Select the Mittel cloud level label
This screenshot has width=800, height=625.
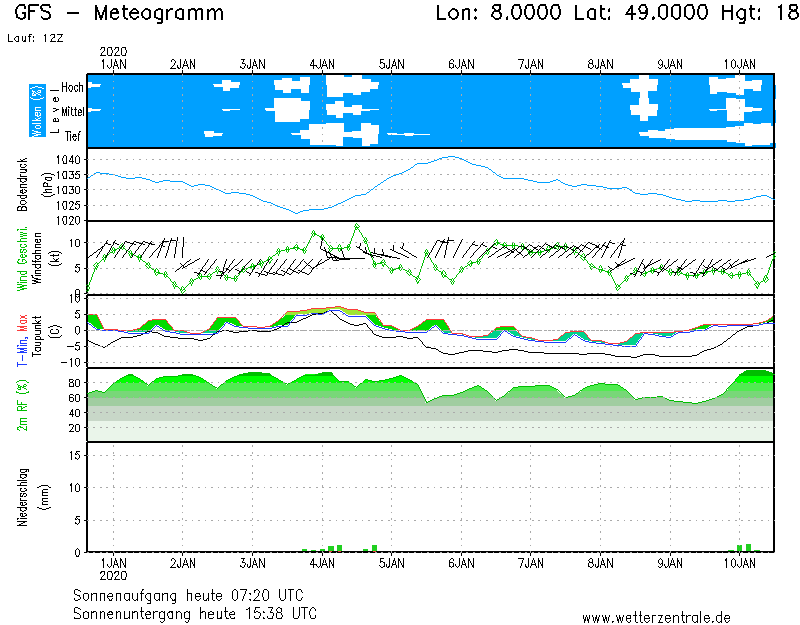[x=70, y=113]
